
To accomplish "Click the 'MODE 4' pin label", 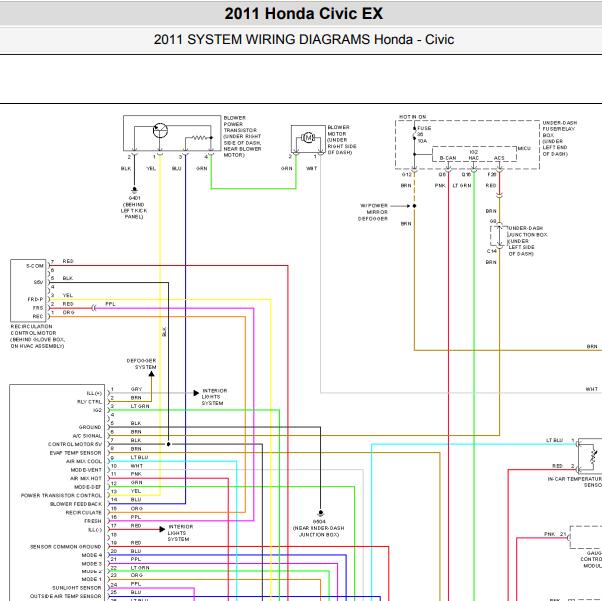I will (x=92, y=555).
